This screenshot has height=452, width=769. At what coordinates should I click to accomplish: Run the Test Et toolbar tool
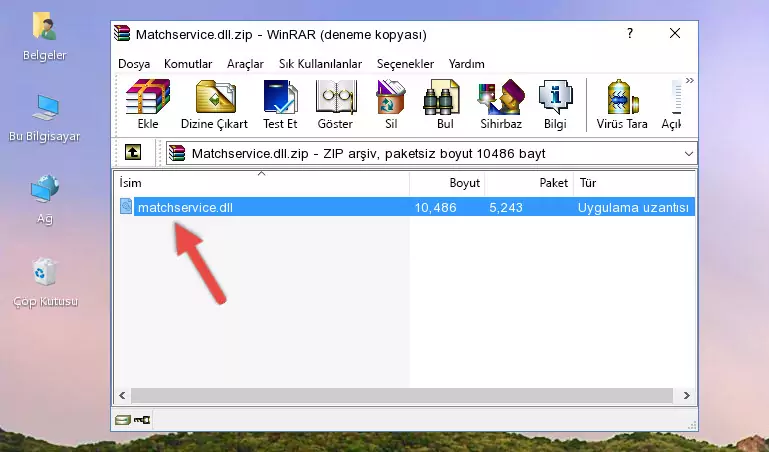tap(280, 97)
